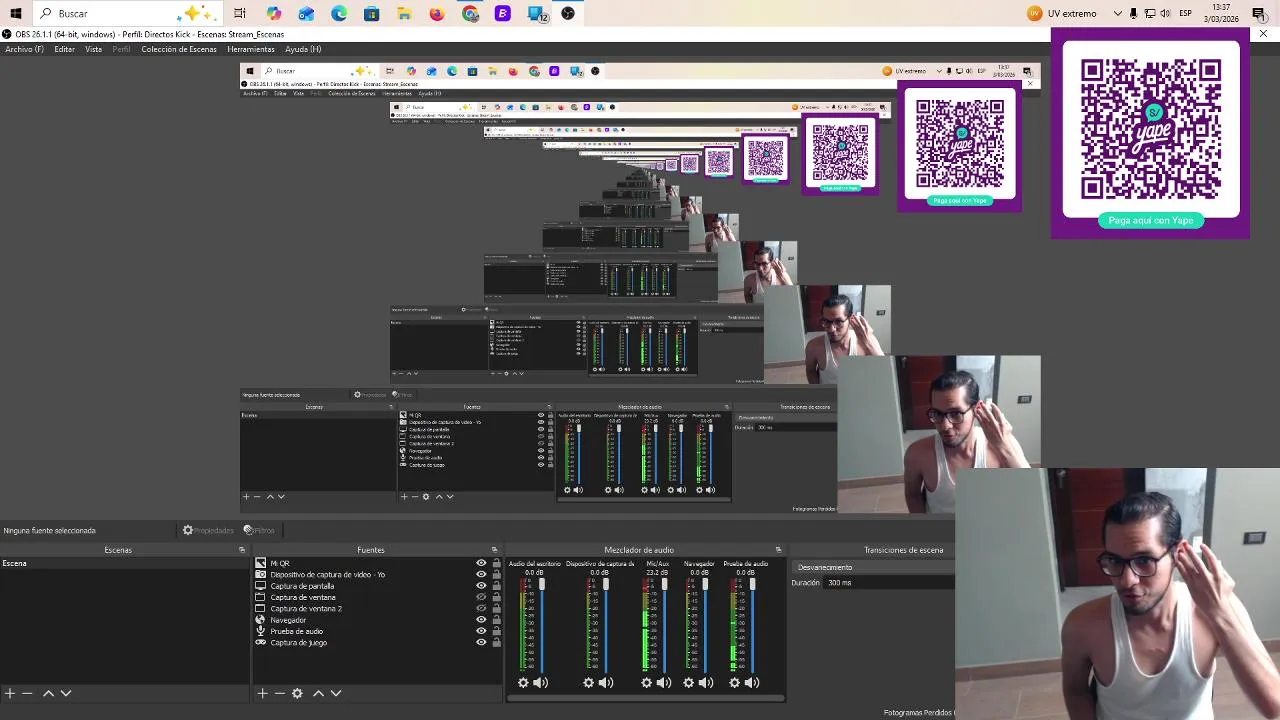Move source down in Fuentes list
The image size is (1280, 720).
coord(336,693)
